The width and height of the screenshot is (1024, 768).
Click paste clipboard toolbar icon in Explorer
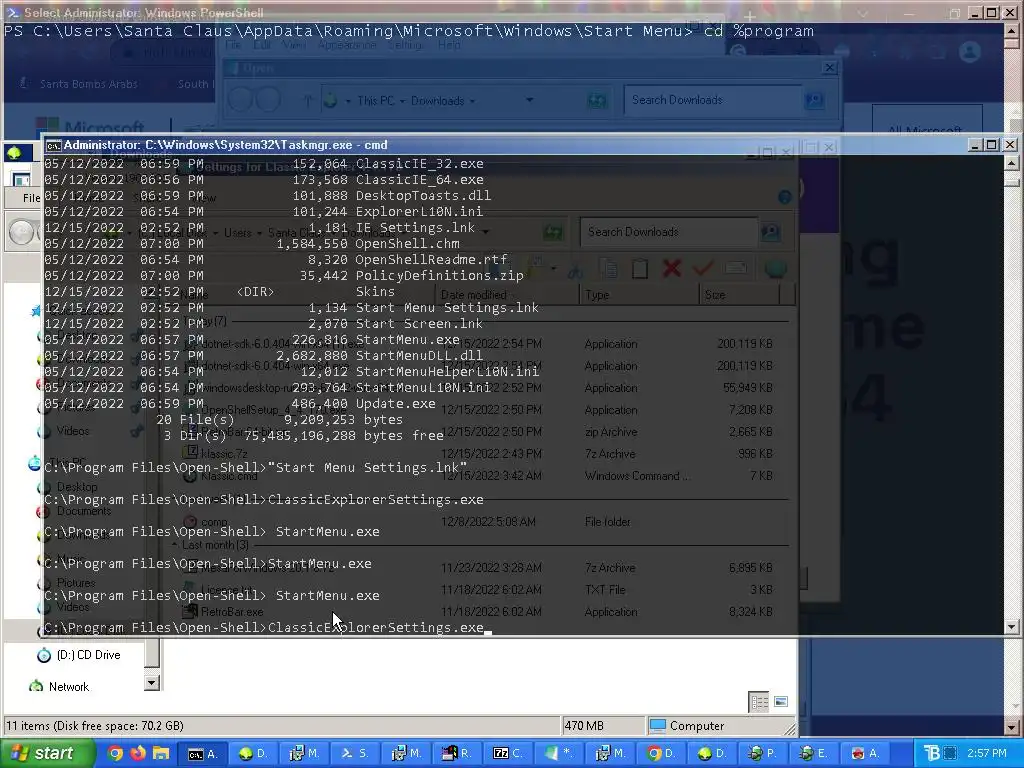coord(640,268)
